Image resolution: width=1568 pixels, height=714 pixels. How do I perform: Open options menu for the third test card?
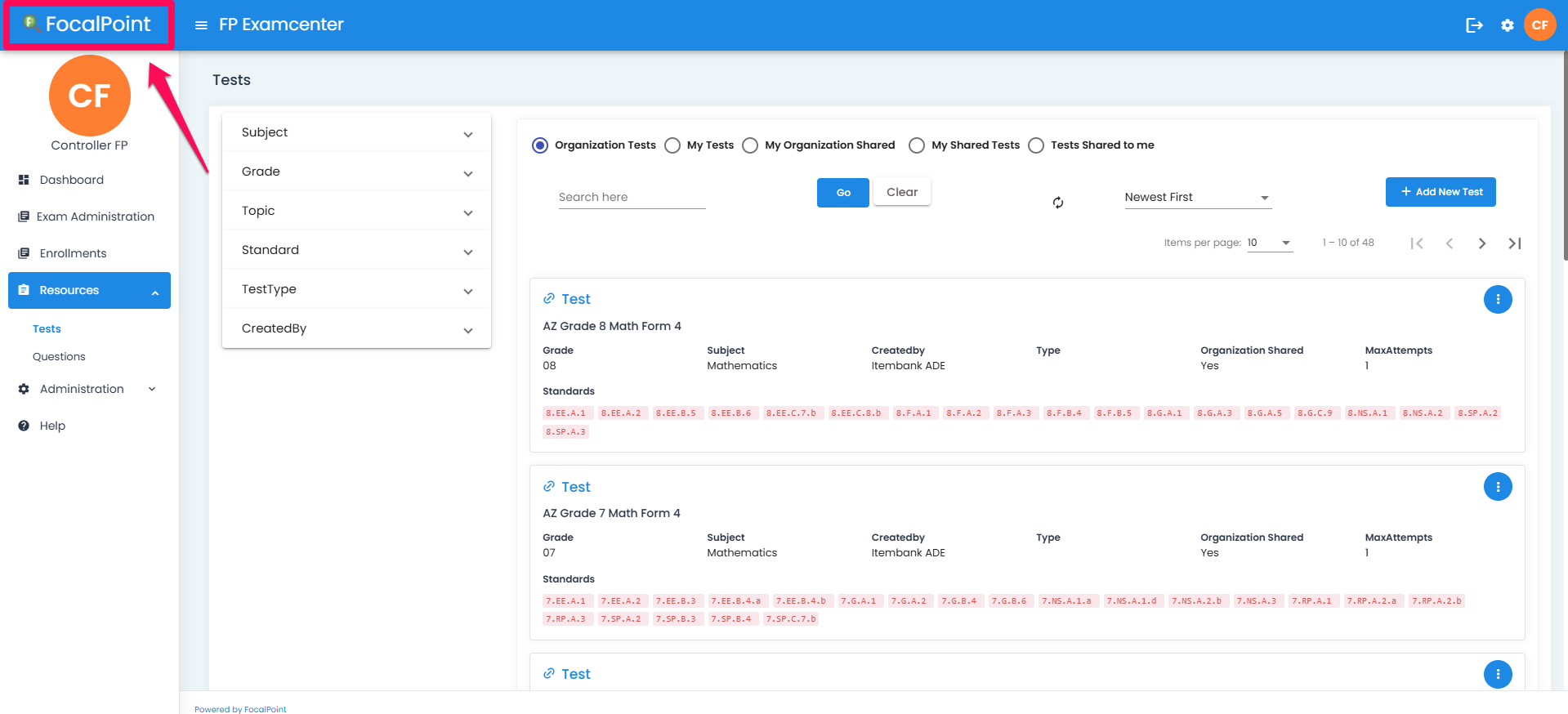coord(1498,674)
